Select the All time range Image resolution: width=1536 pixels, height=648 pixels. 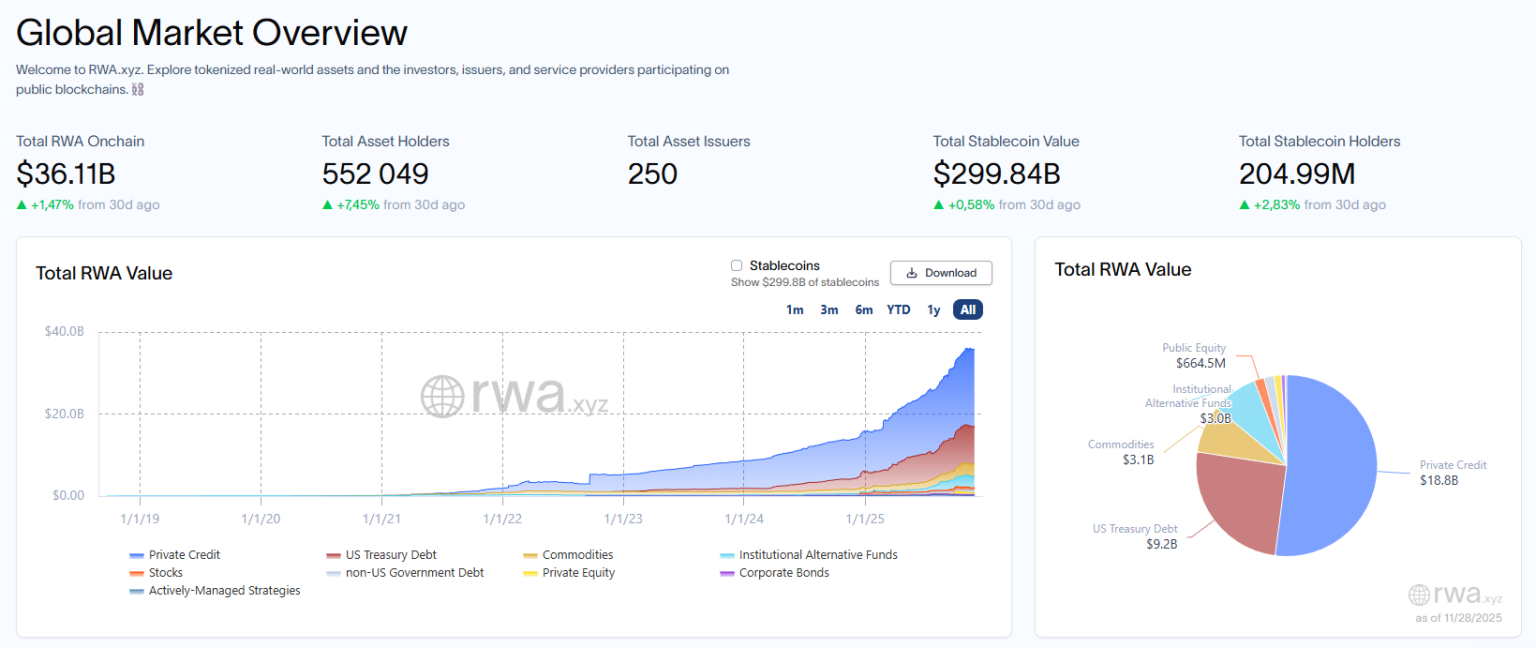pyautogui.click(x=967, y=310)
